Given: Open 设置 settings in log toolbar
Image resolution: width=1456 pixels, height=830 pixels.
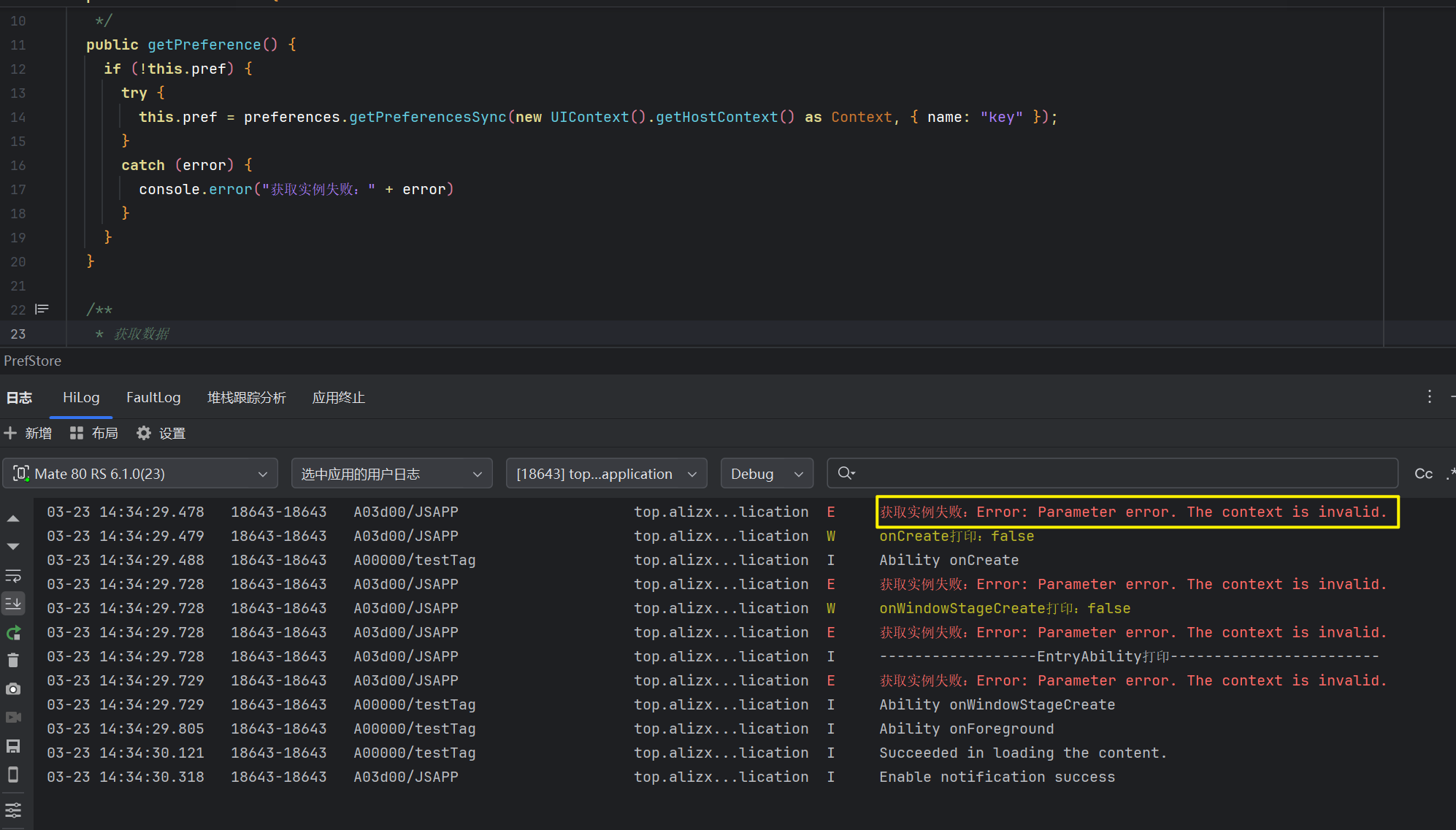Looking at the screenshot, I should tap(161, 434).
